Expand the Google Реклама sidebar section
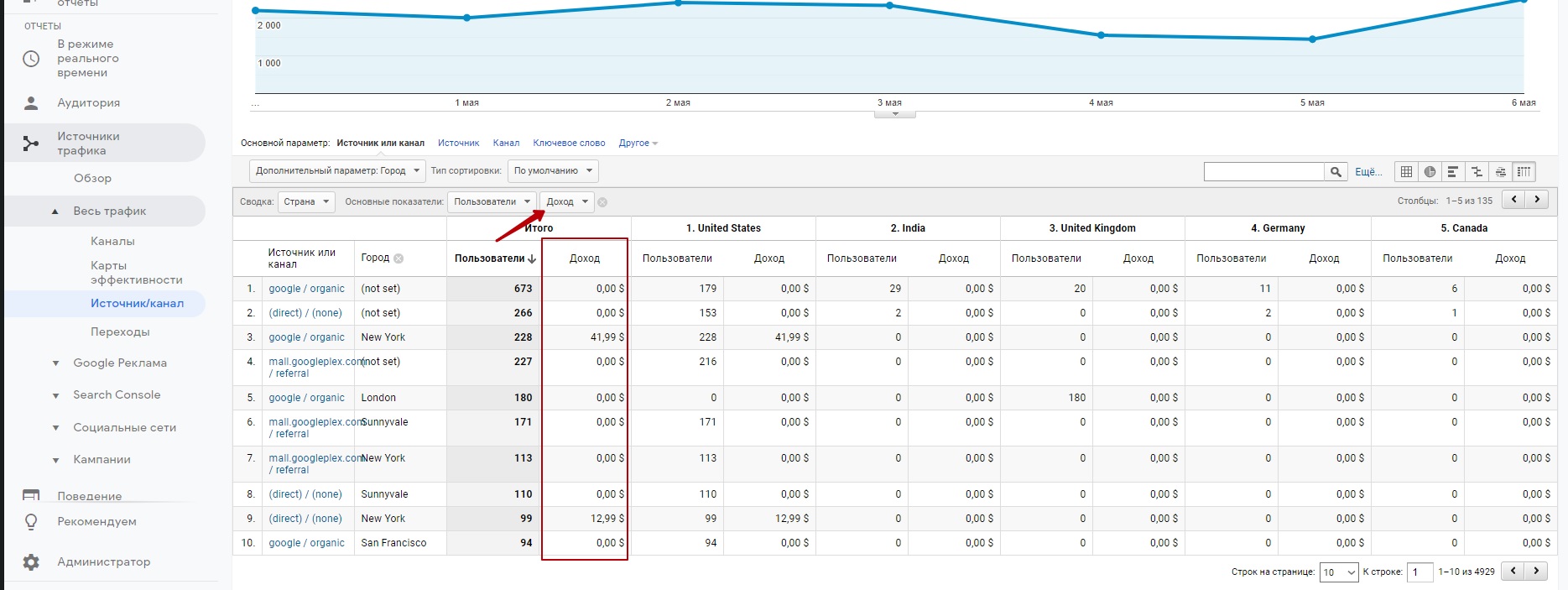Image resolution: width=1568 pixels, height=590 pixels. tap(55, 363)
